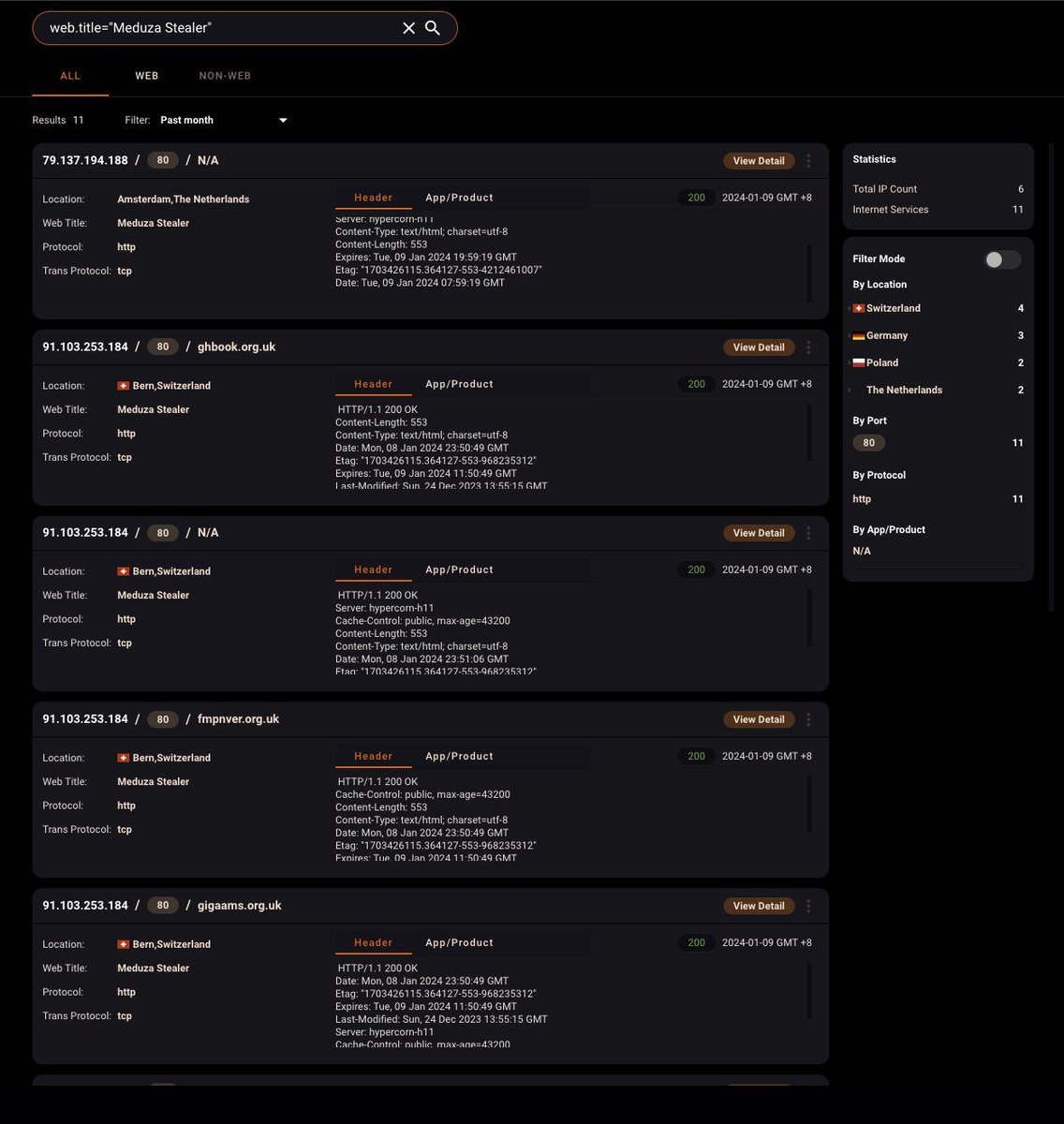
Task: Click the Germany flag icon in By Location filter
Action: click(x=859, y=335)
